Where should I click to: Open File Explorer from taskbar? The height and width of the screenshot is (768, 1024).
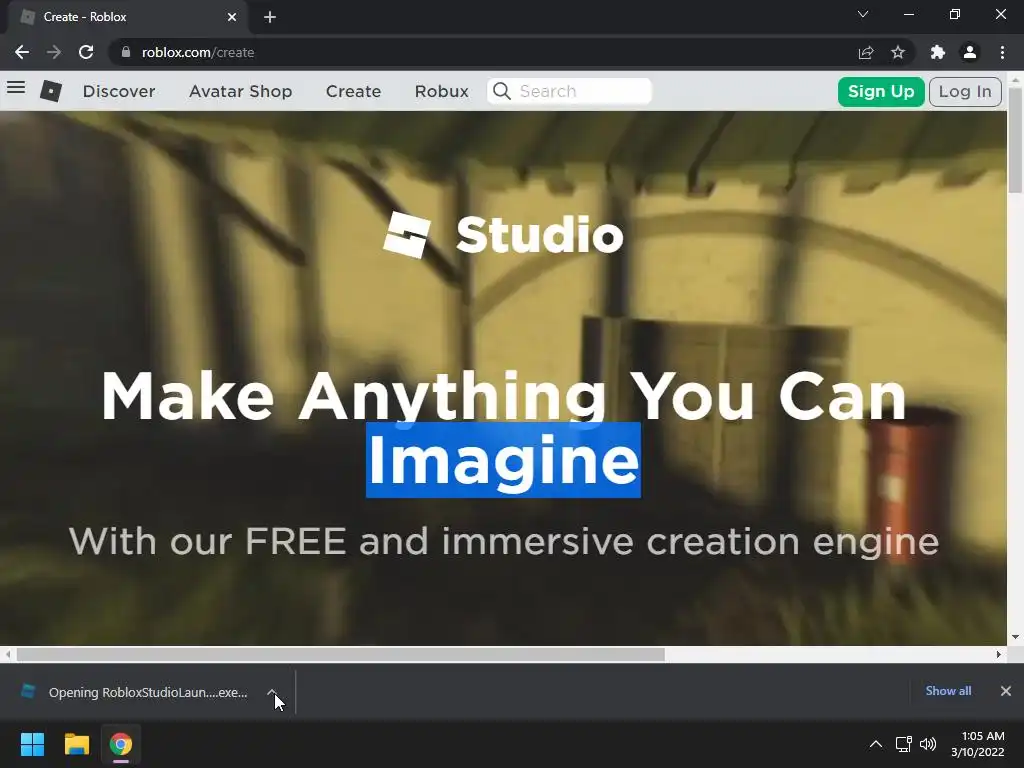(76, 744)
